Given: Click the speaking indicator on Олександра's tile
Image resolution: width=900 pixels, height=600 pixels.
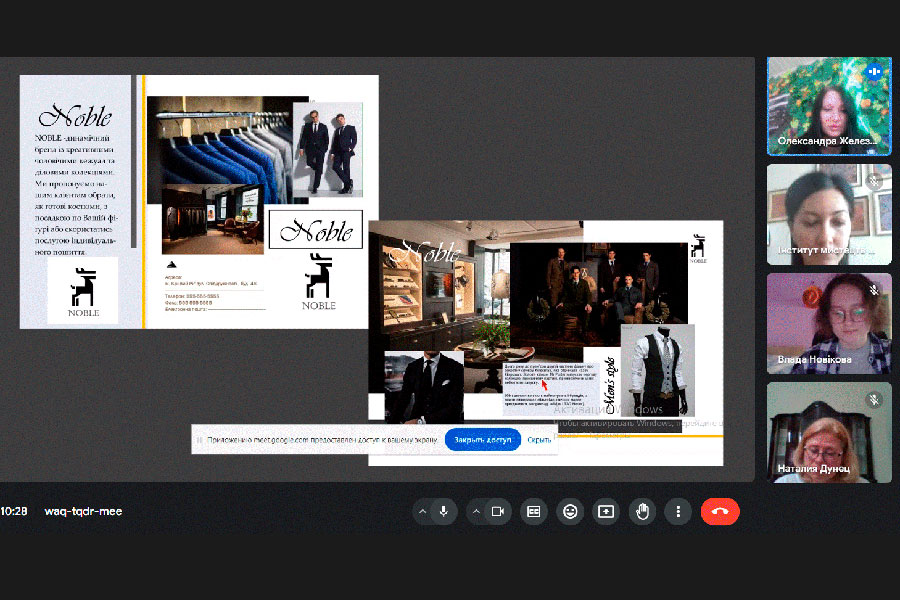Looking at the screenshot, I should click(874, 72).
